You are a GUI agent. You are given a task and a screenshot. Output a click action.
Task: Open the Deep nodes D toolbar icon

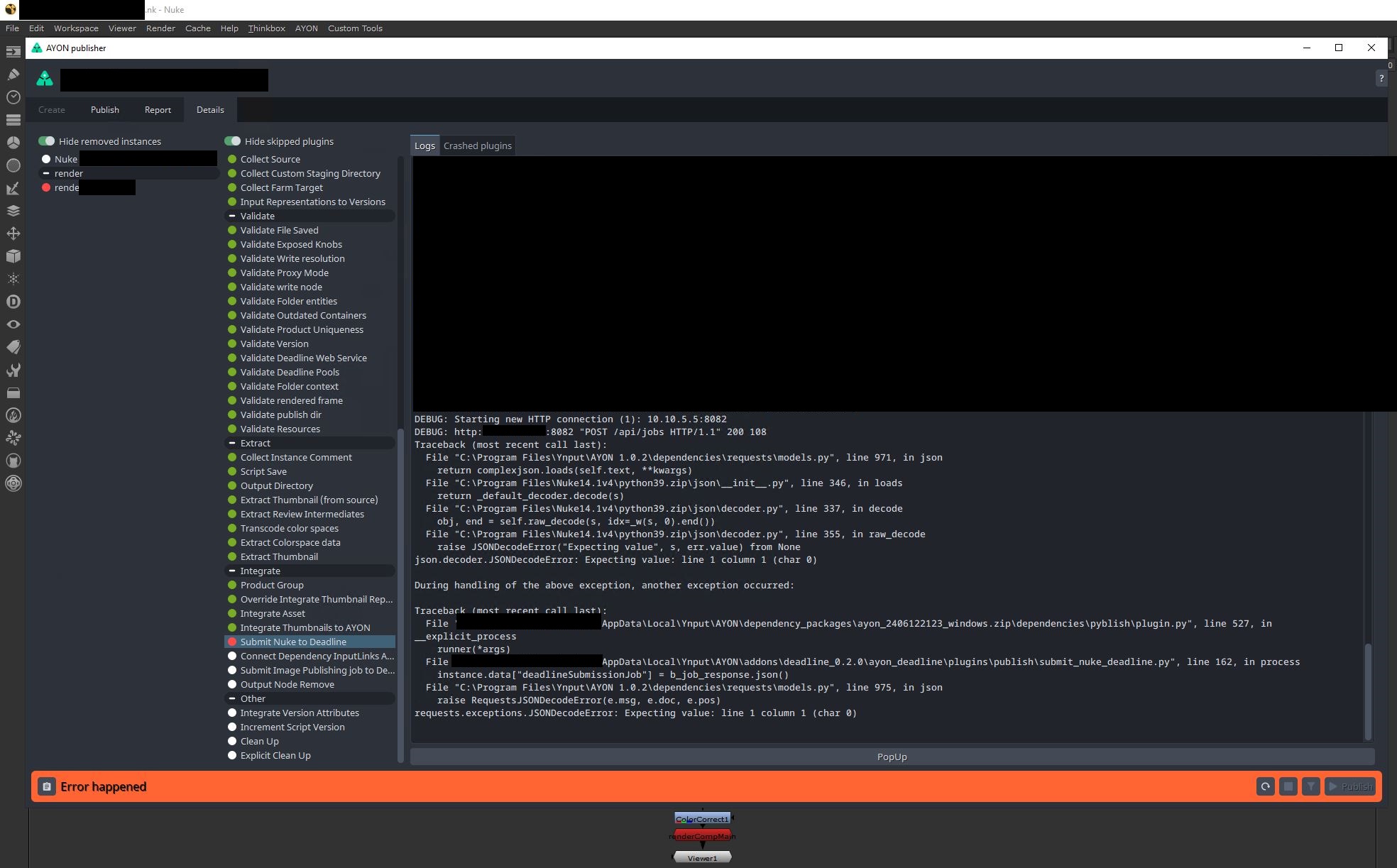(x=13, y=302)
